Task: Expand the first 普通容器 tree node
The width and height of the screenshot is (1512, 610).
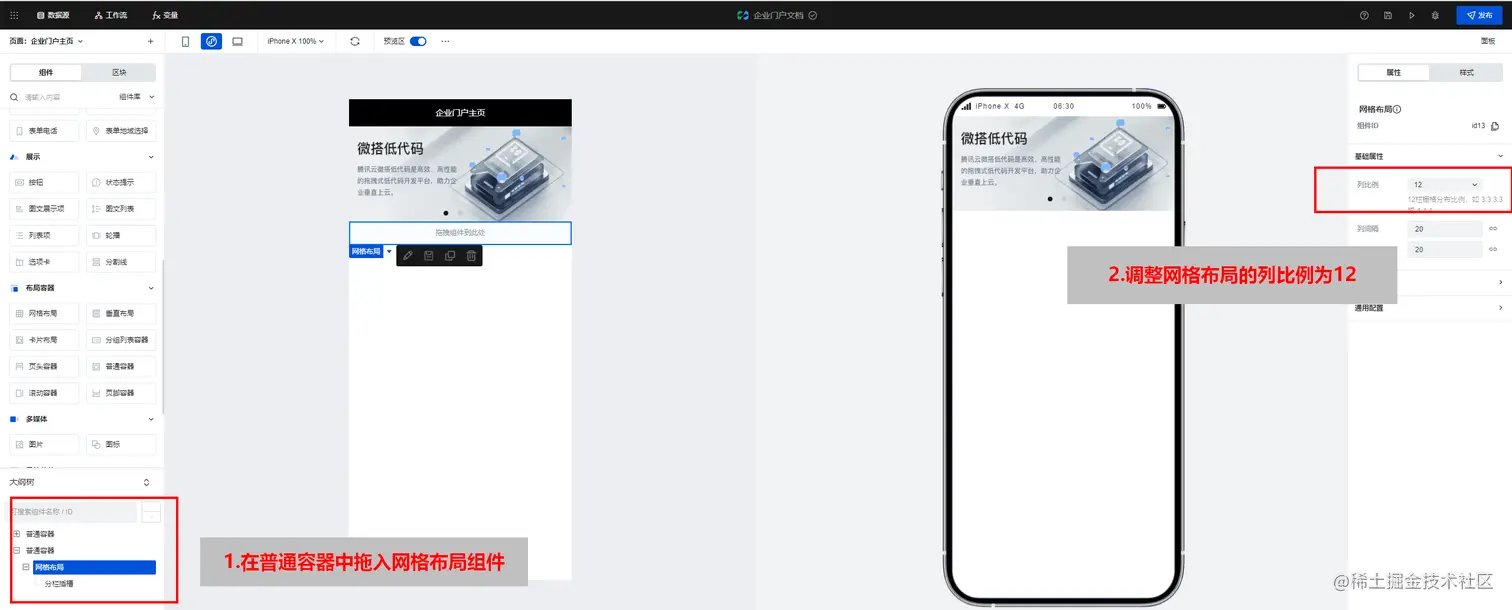Action: tap(16, 534)
